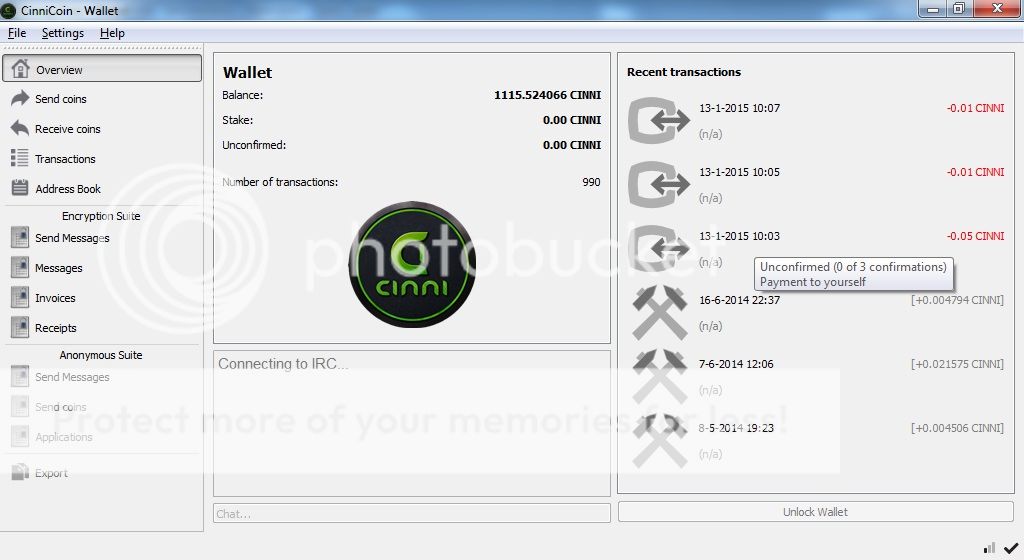Click the Receipts icon
The image size is (1024, 560).
click(20, 328)
